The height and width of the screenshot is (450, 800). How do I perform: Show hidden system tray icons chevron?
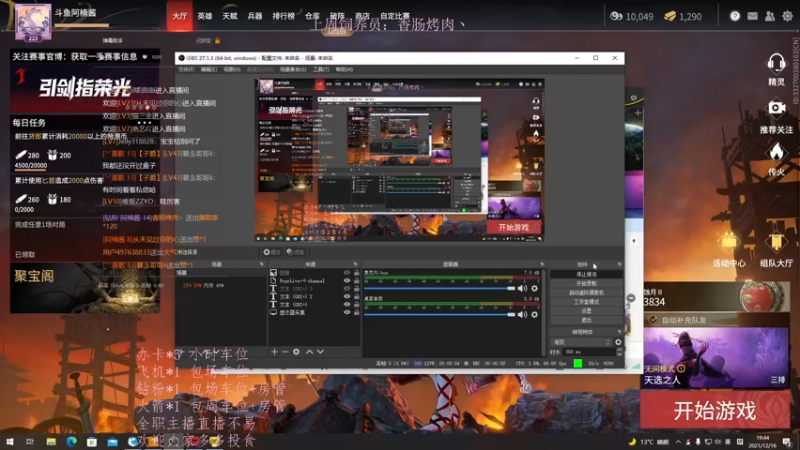click(678, 442)
